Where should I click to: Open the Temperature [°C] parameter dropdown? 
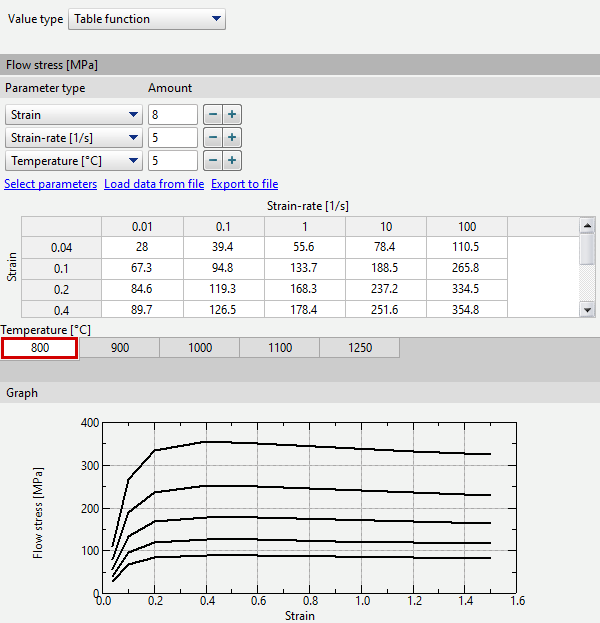73,161
